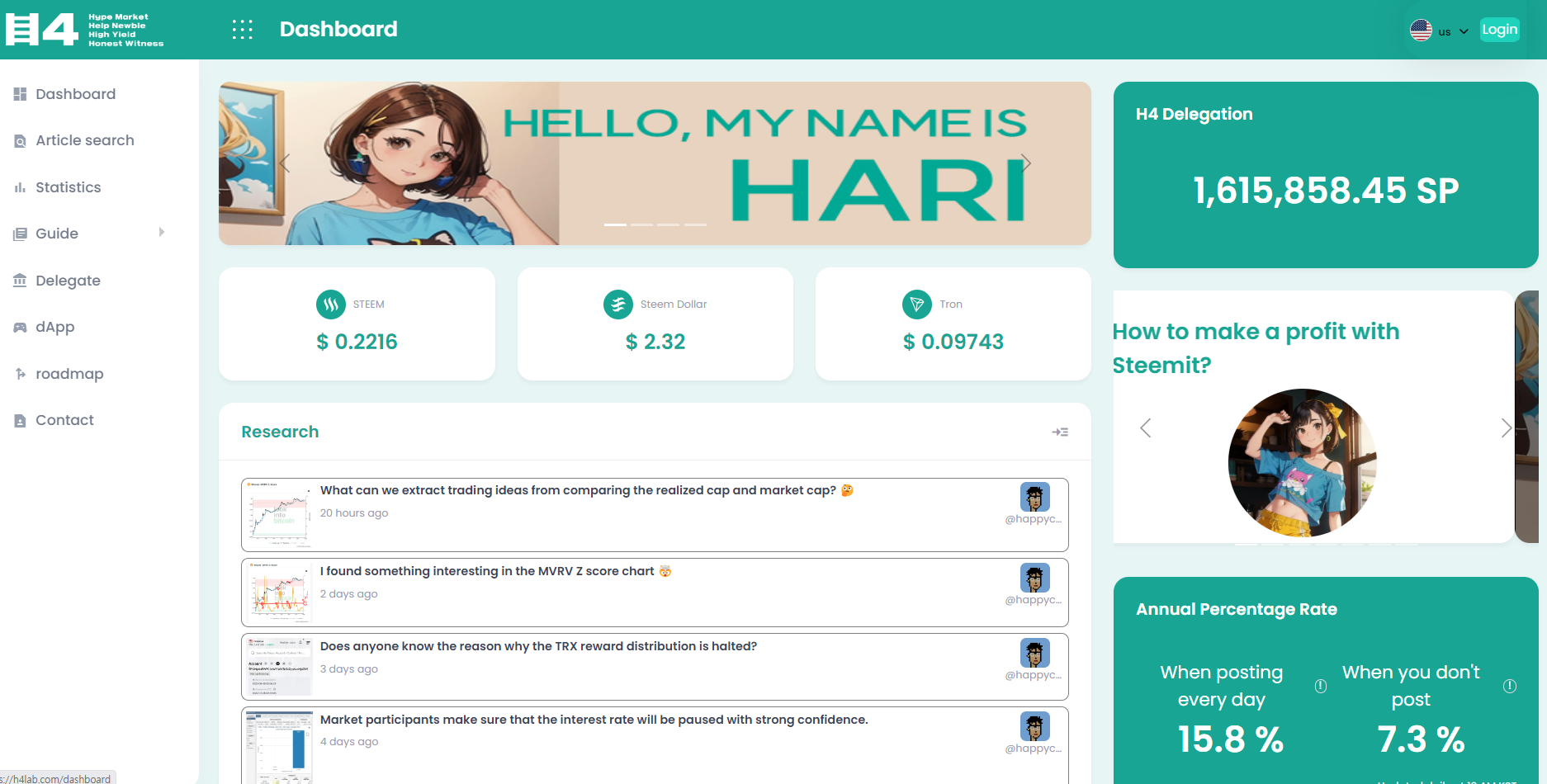Open post 'Market participants make sure…'

coord(594,720)
